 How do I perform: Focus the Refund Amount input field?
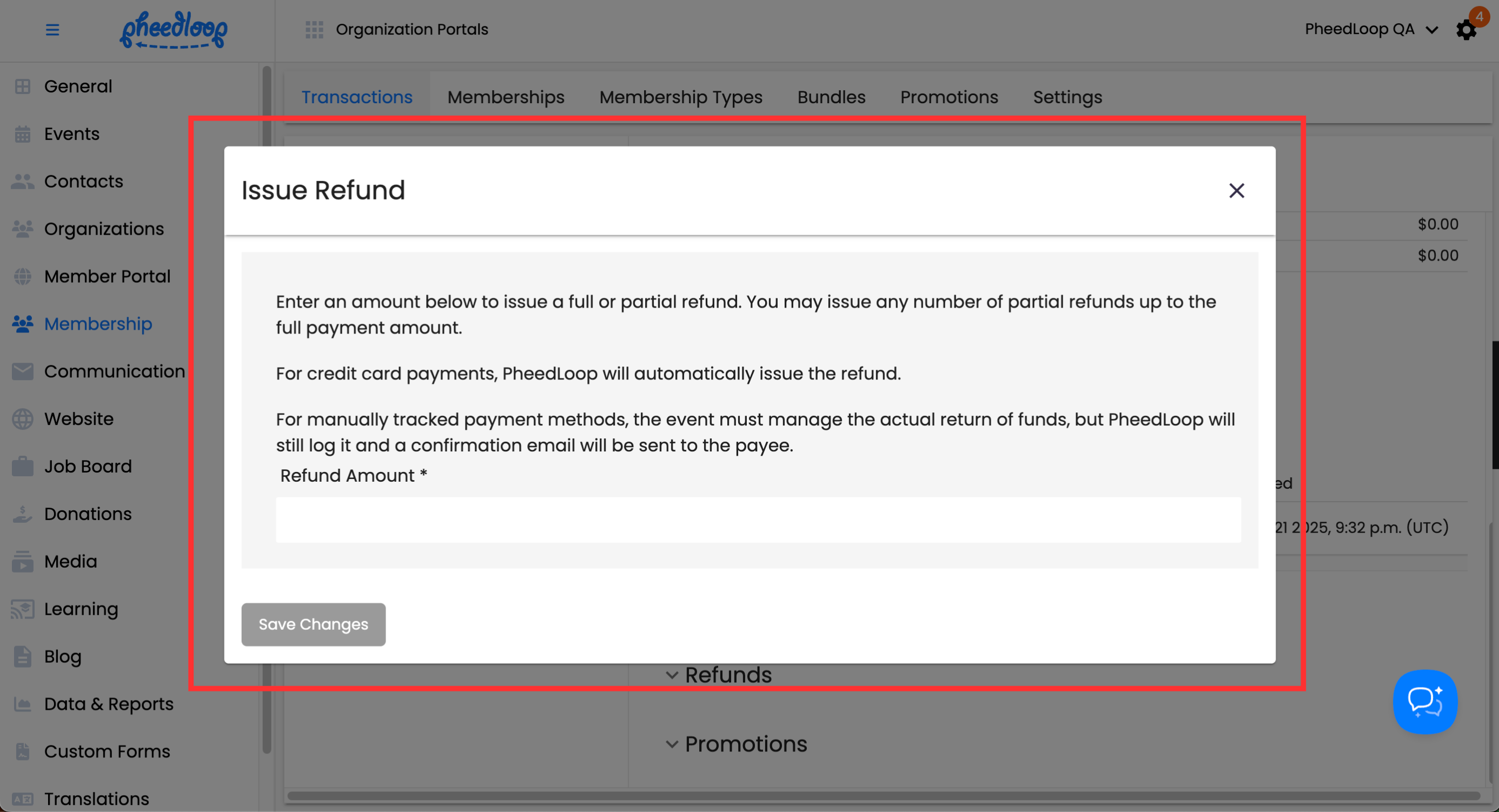click(758, 520)
